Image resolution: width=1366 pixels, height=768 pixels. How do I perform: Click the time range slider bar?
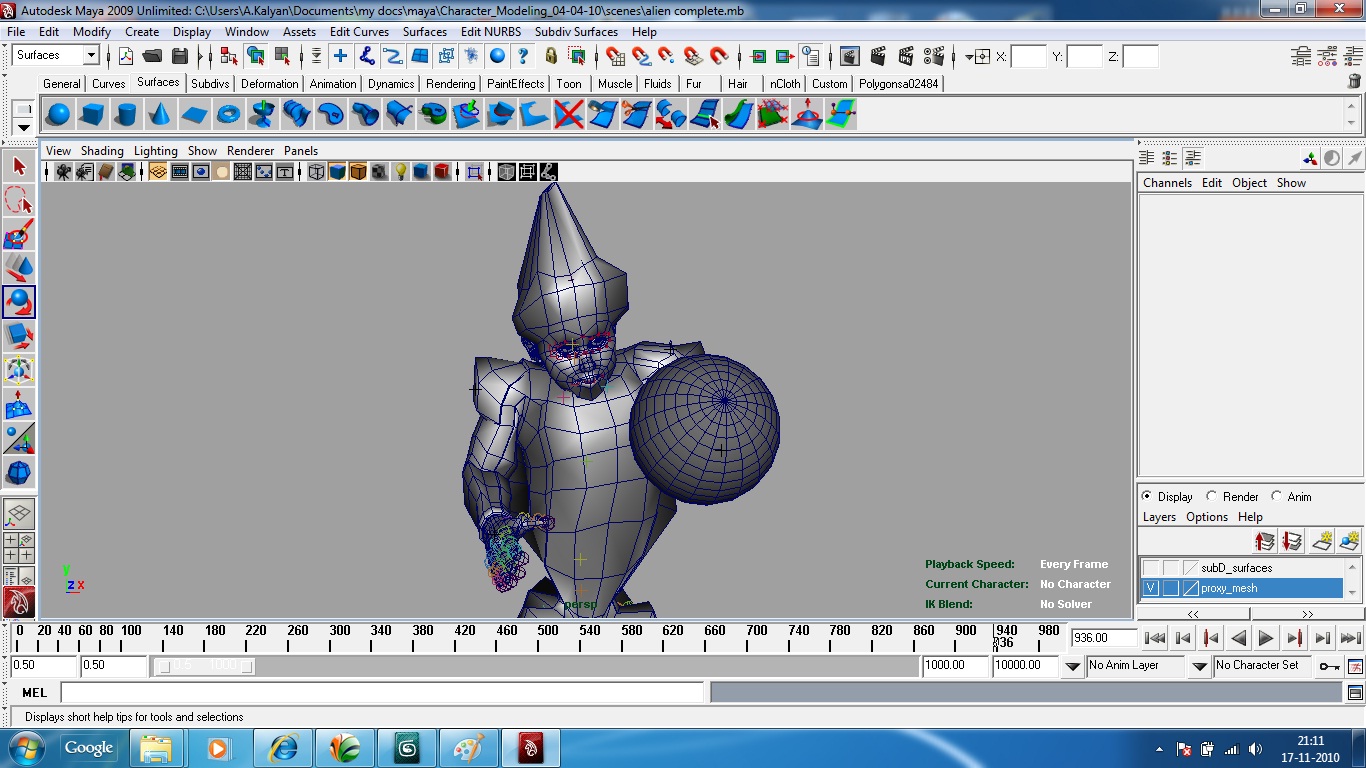tap(205, 666)
